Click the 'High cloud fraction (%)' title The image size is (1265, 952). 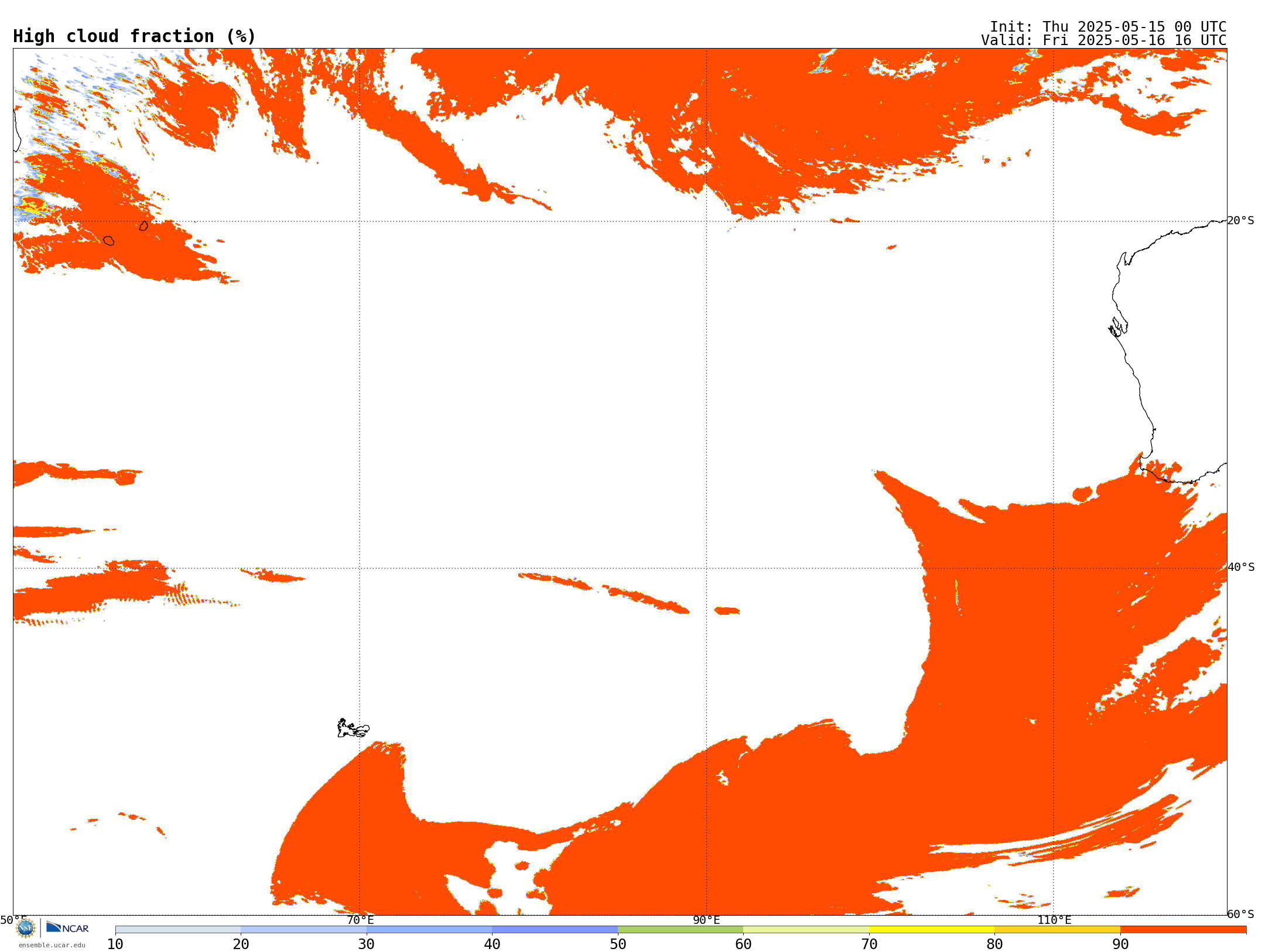135,36
